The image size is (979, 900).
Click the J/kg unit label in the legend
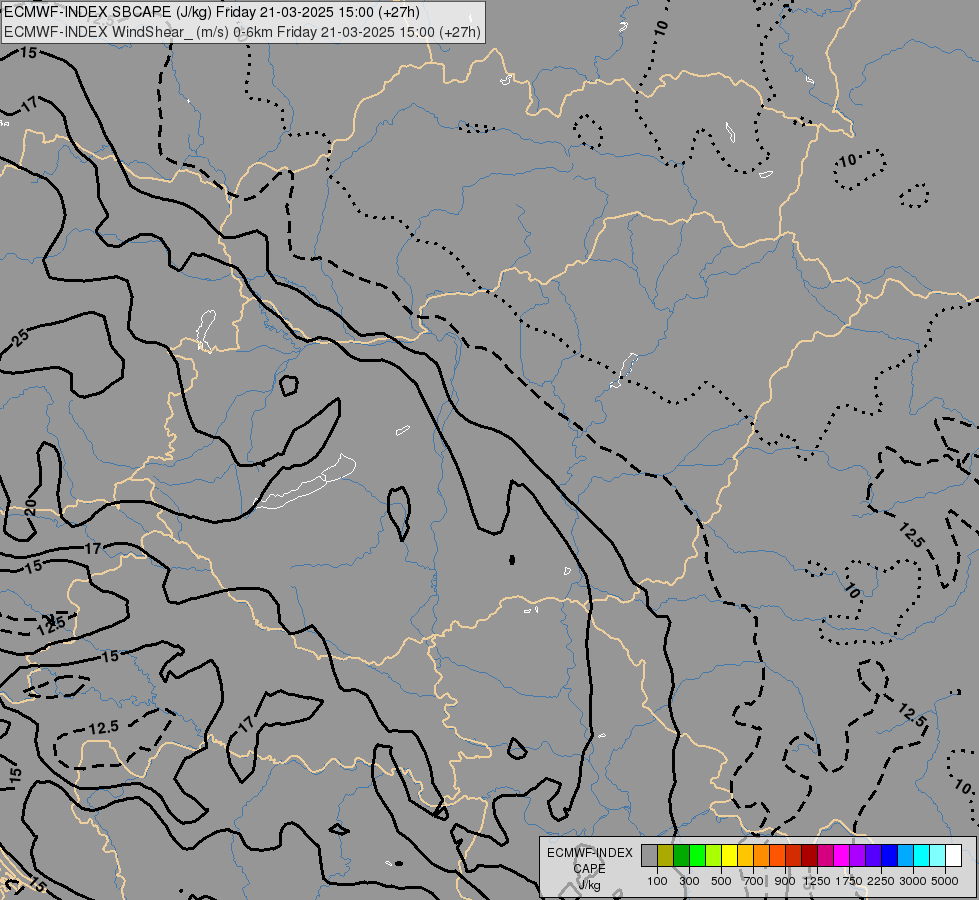589,885
